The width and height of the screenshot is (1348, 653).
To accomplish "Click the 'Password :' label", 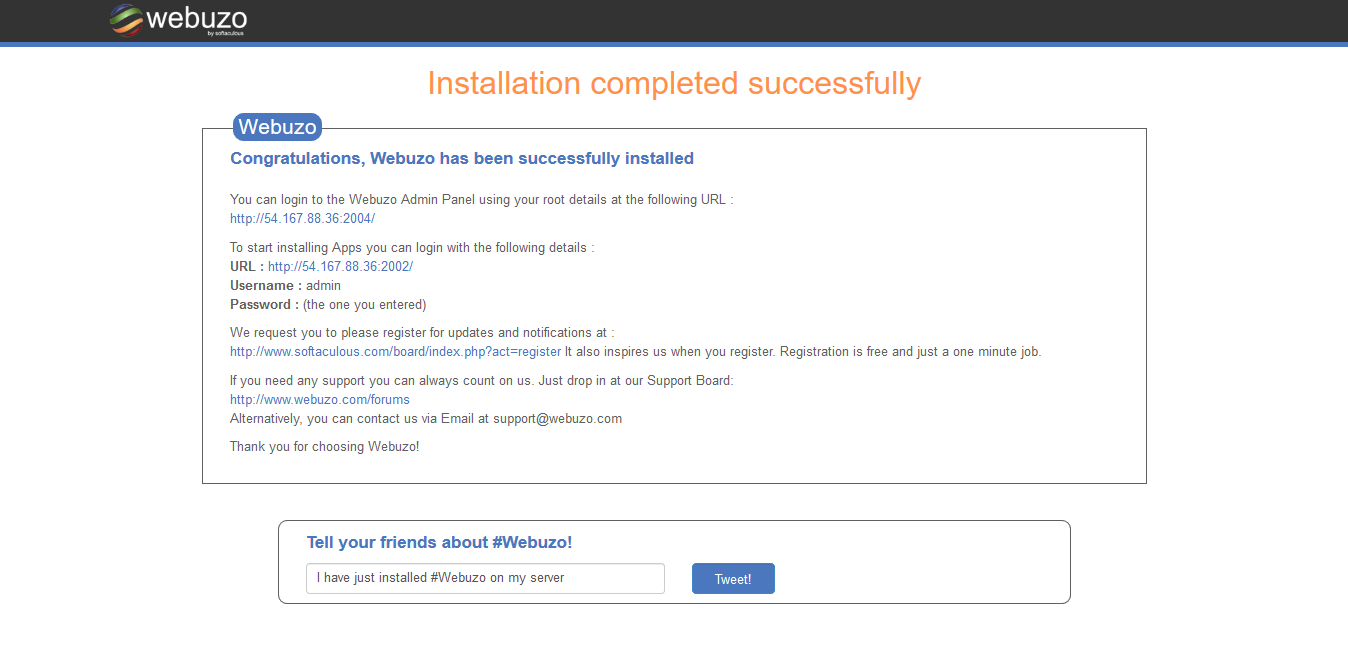I will click(x=264, y=304).
